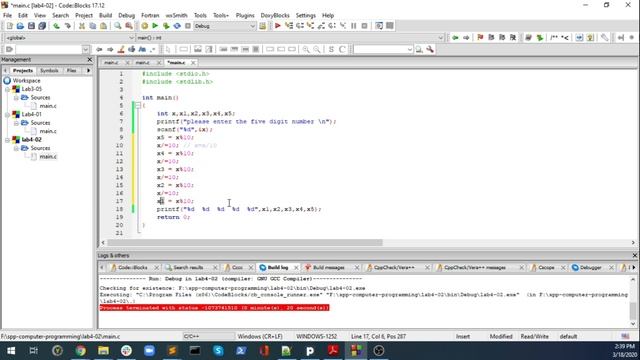Click the Toggle bookmark flag icon
This screenshot has height=360, width=640.
480,38
